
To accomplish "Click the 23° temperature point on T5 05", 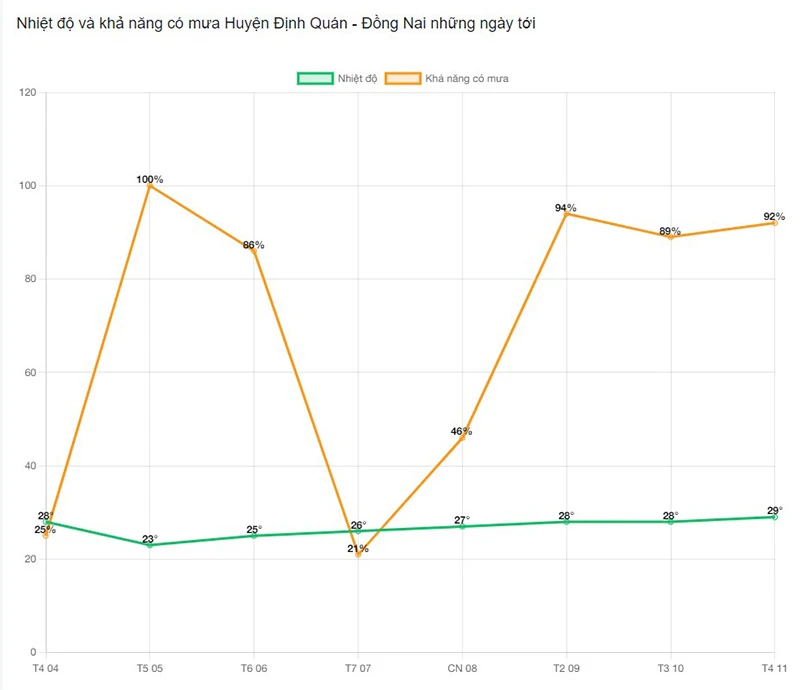I will point(150,545).
